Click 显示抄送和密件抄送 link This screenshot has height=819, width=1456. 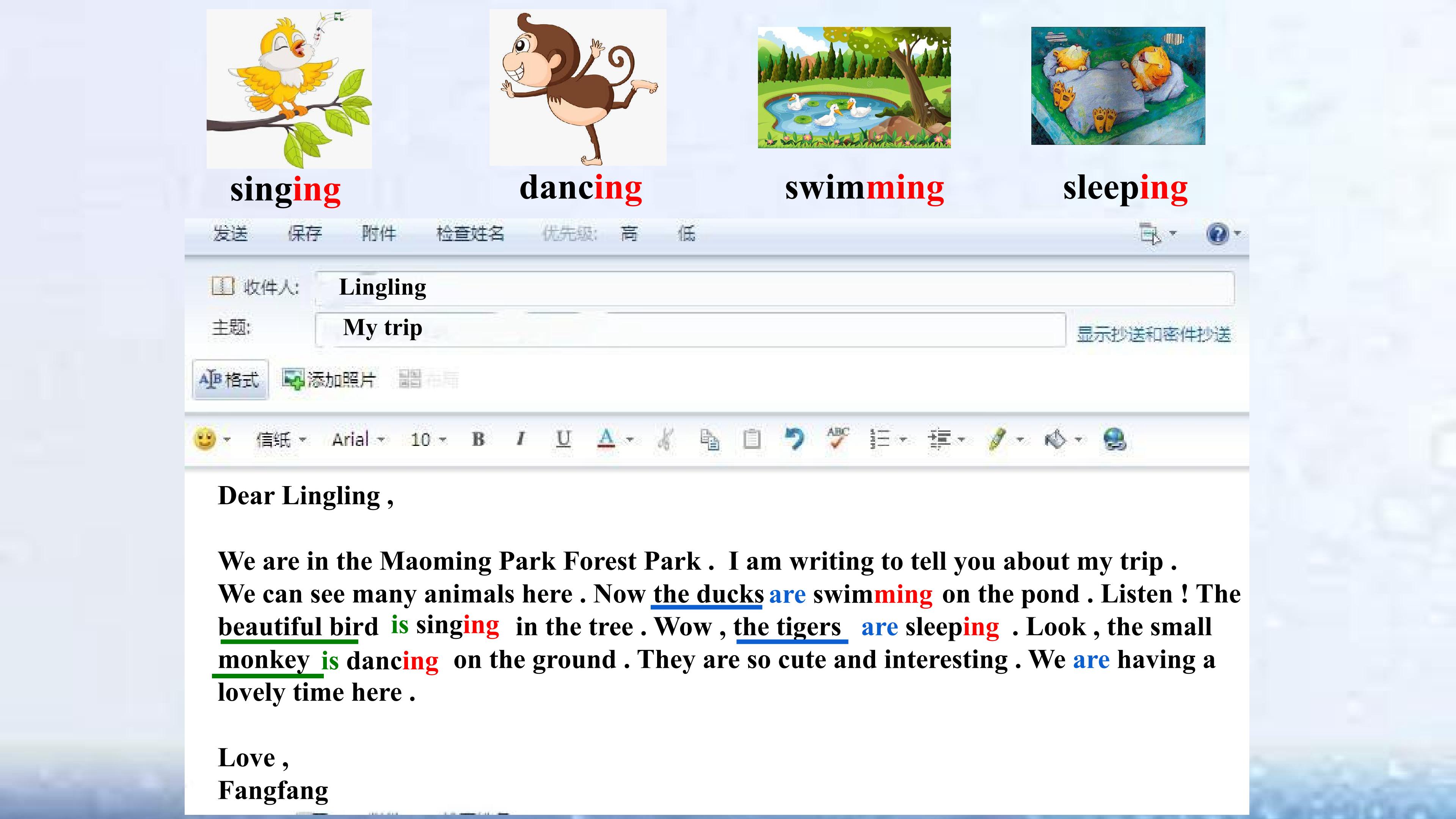click(x=1153, y=334)
